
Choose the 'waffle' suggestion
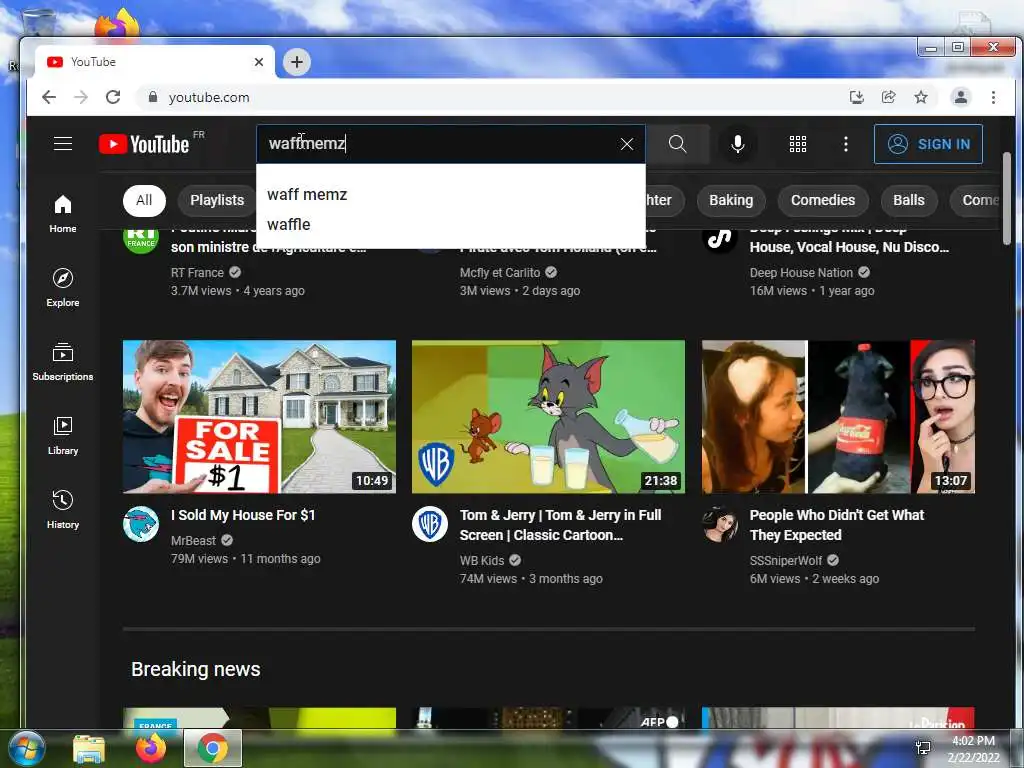451,225
